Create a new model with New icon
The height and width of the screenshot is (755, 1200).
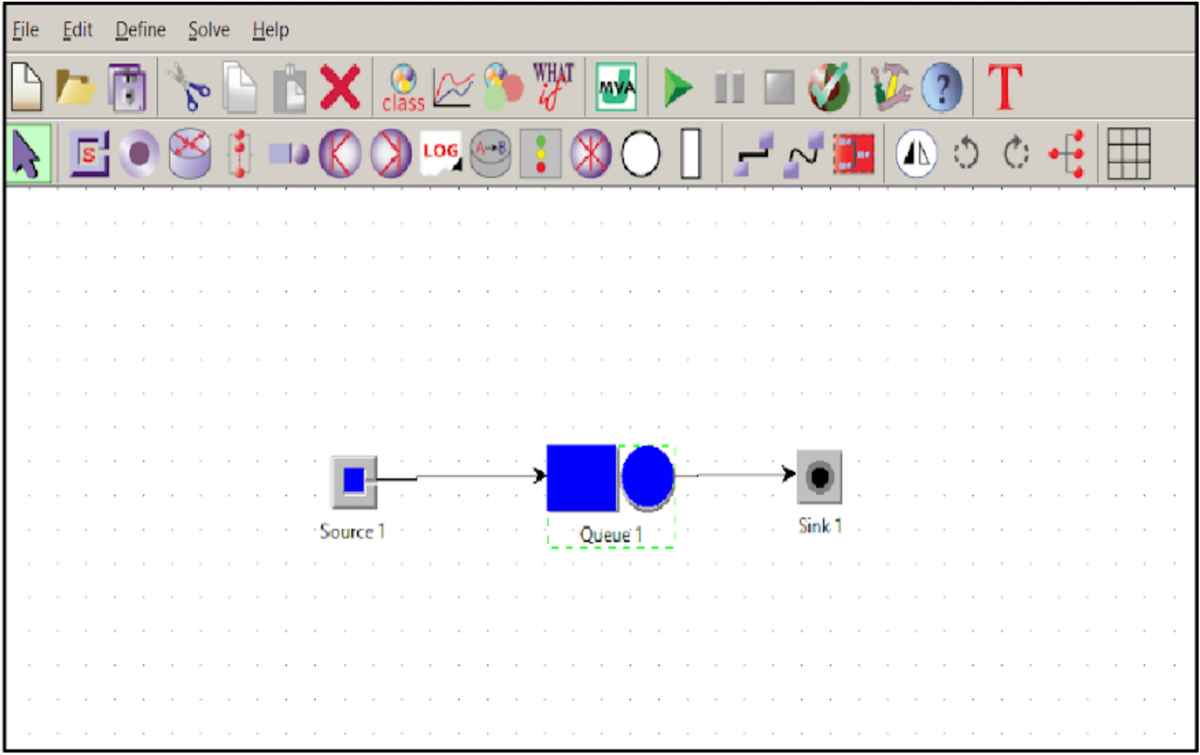26,88
